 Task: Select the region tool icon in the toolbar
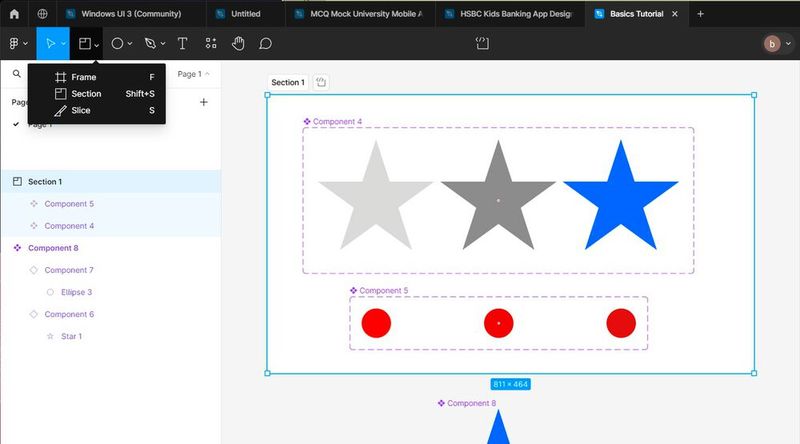point(85,44)
